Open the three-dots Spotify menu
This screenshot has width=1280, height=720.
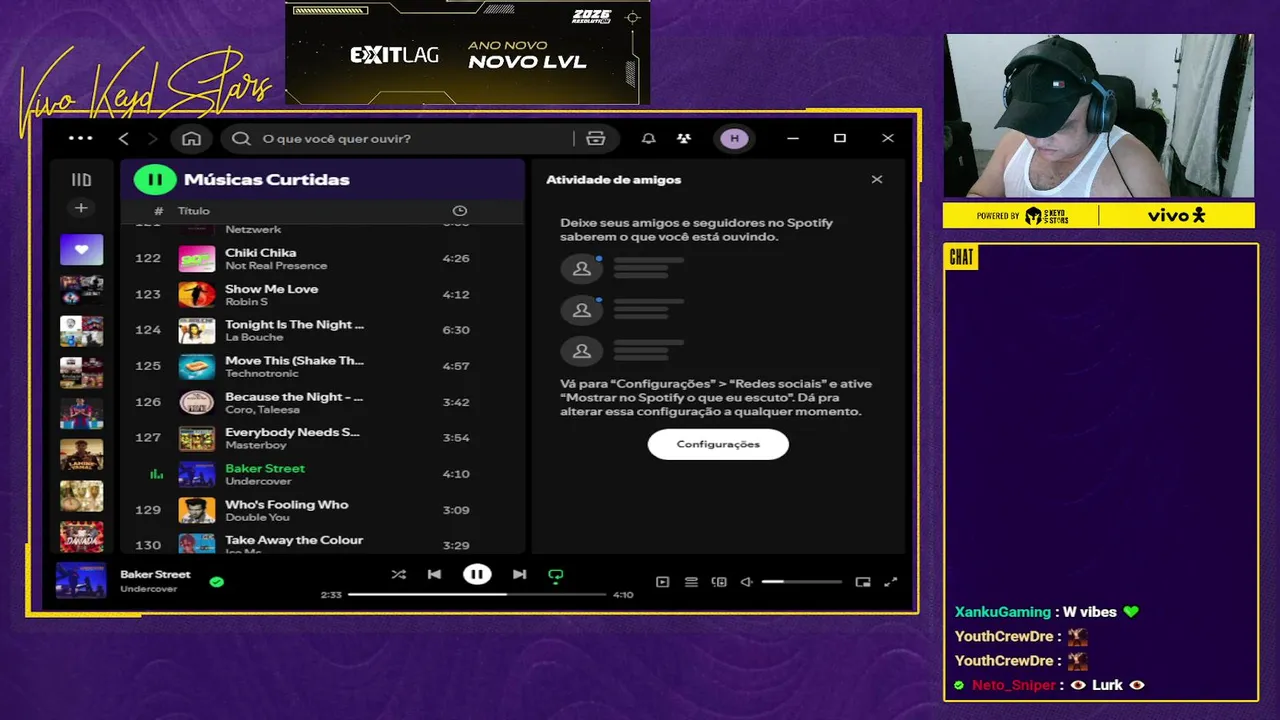click(x=80, y=139)
